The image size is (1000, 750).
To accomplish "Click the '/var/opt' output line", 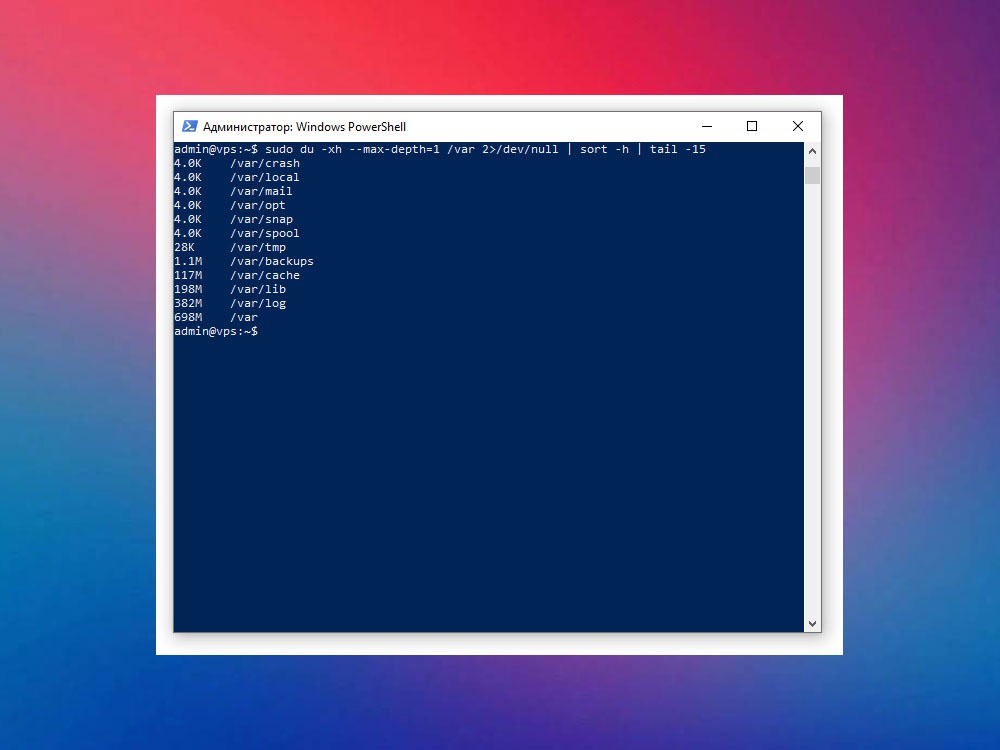I will coord(230,205).
